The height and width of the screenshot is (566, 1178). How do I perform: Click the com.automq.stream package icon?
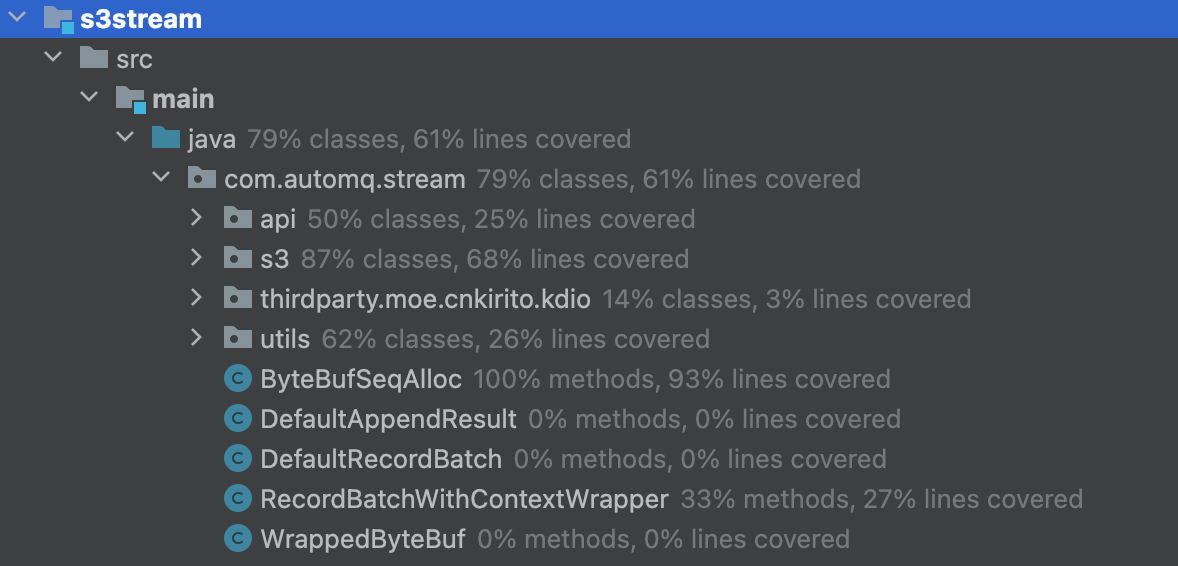click(x=202, y=178)
